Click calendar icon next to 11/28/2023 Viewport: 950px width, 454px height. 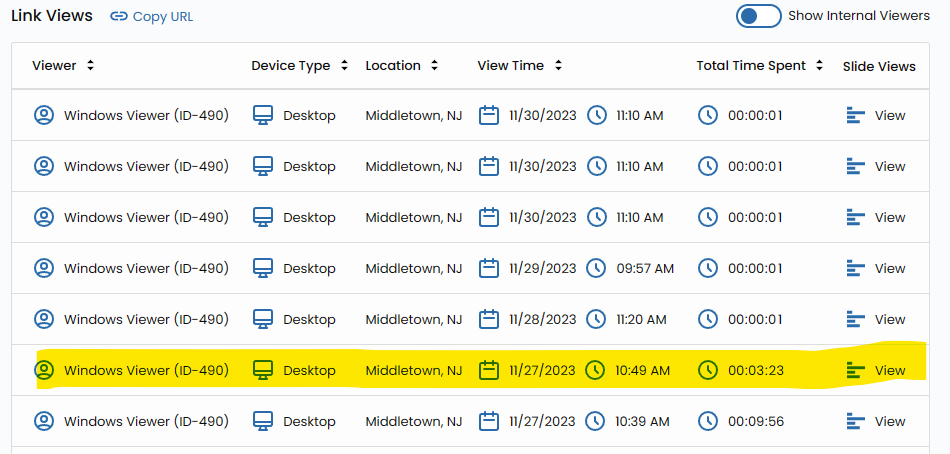pyautogui.click(x=489, y=319)
